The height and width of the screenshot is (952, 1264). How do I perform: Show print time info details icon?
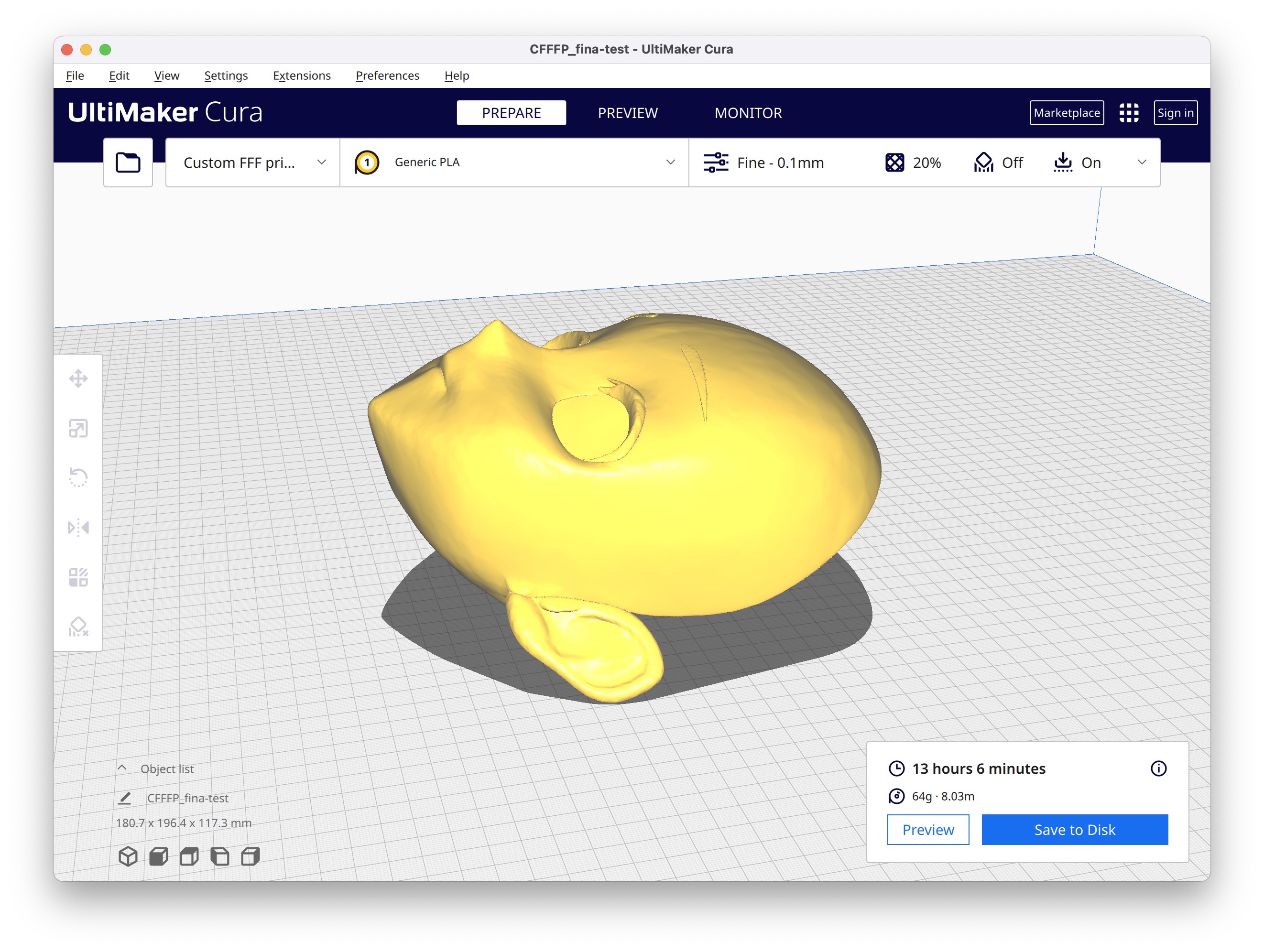point(1158,768)
